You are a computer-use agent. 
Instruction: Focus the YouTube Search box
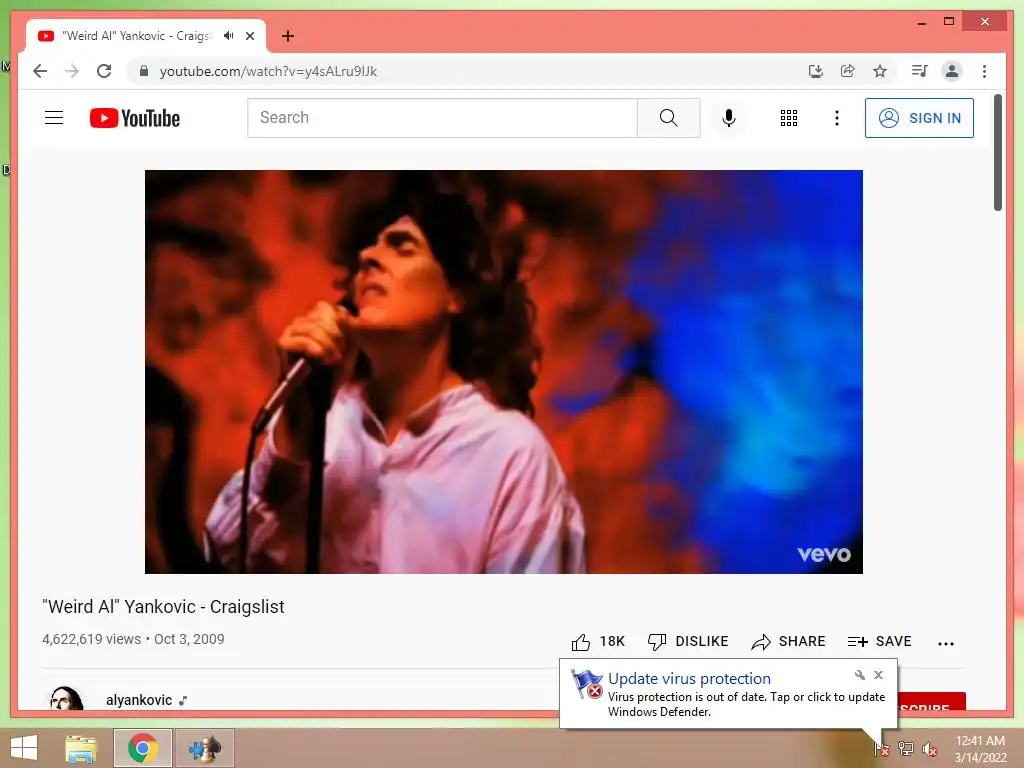coord(442,118)
